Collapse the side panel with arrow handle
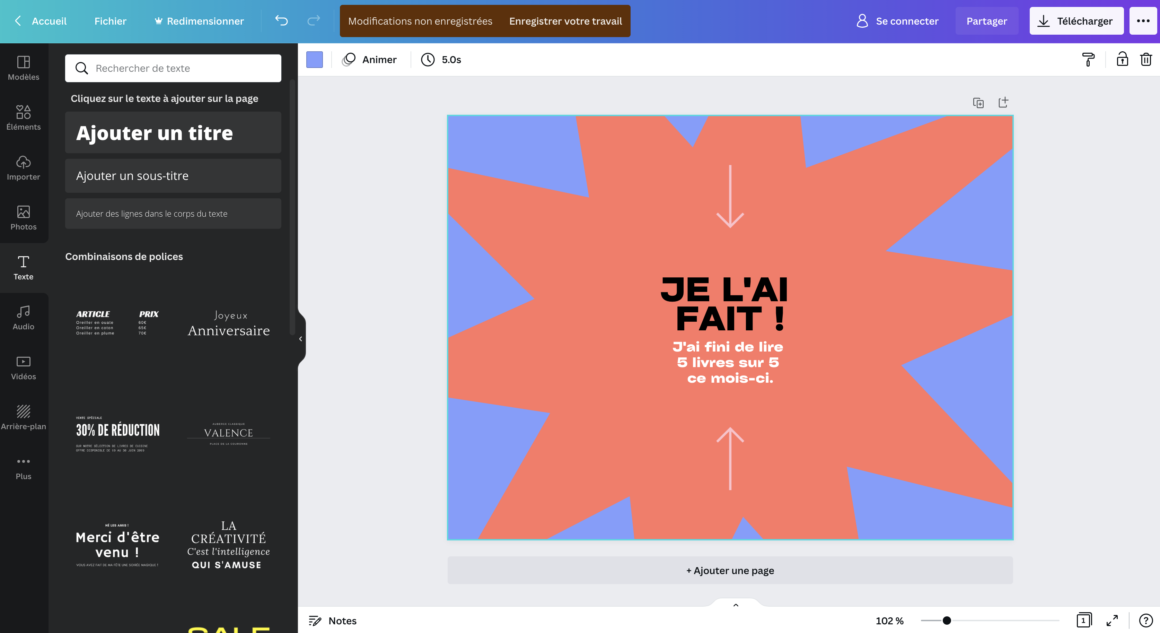 coord(300,339)
